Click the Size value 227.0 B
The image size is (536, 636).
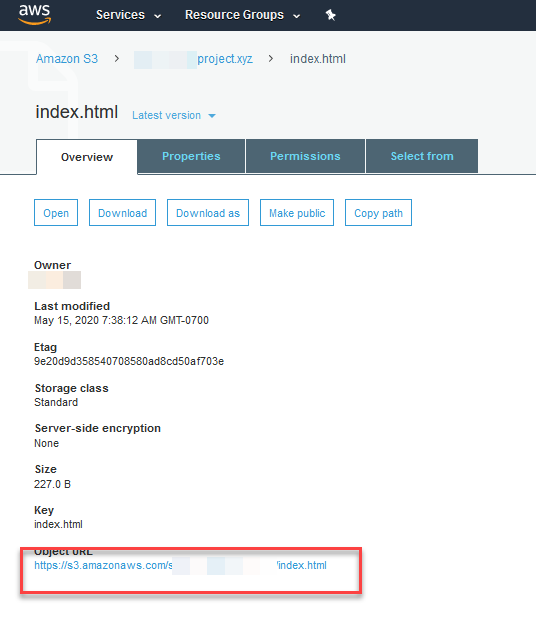pos(52,484)
